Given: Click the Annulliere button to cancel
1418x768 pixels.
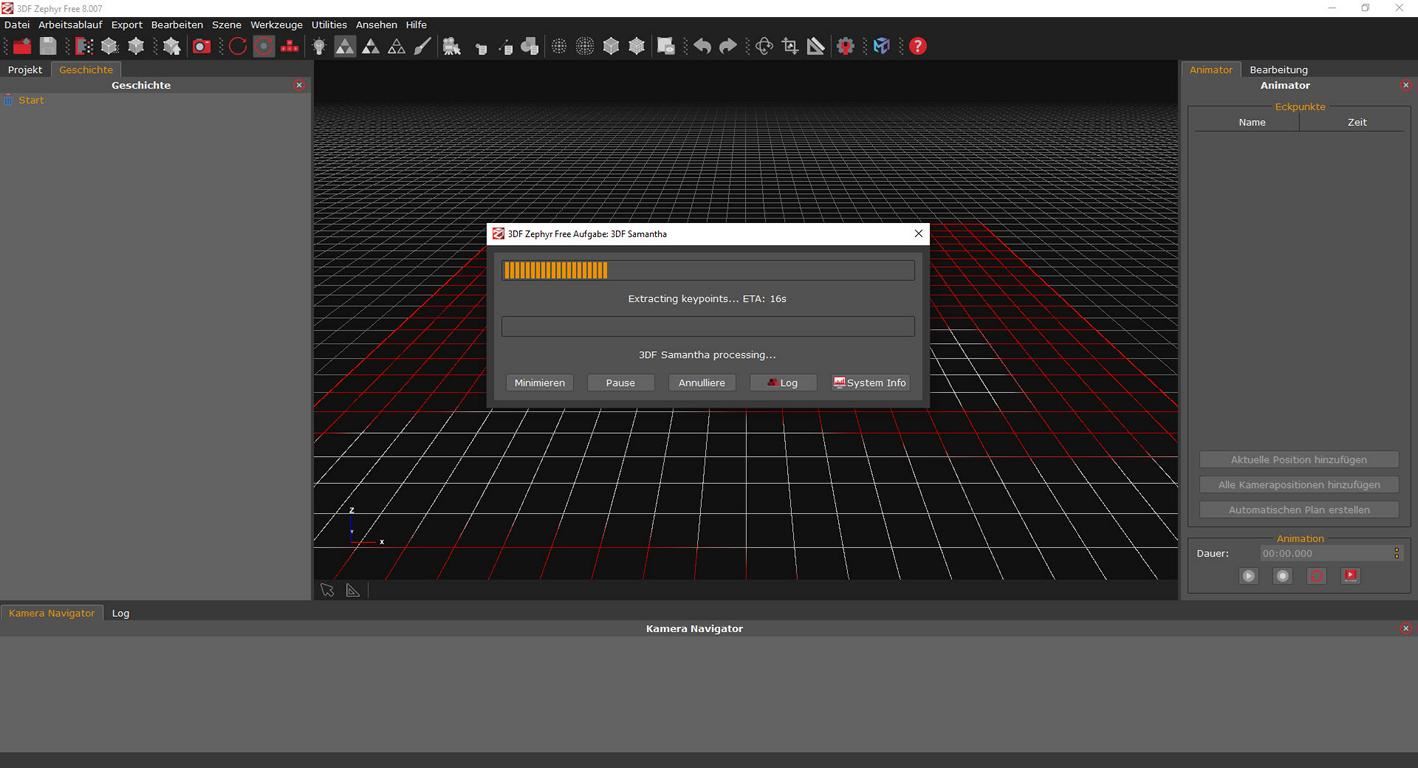Looking at the screenshot, I should click(702, 383).
